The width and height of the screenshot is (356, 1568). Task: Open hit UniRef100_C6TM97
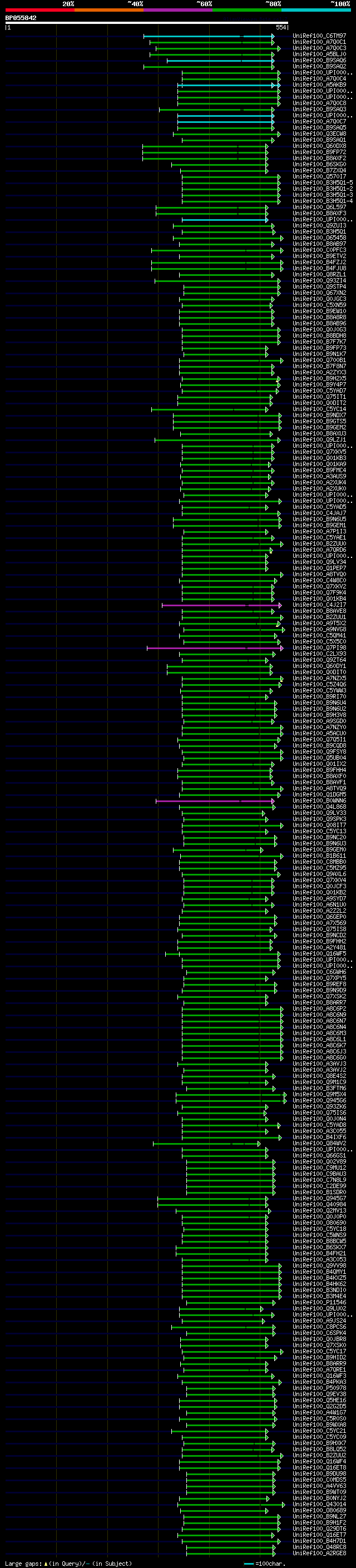coord(319,36)
